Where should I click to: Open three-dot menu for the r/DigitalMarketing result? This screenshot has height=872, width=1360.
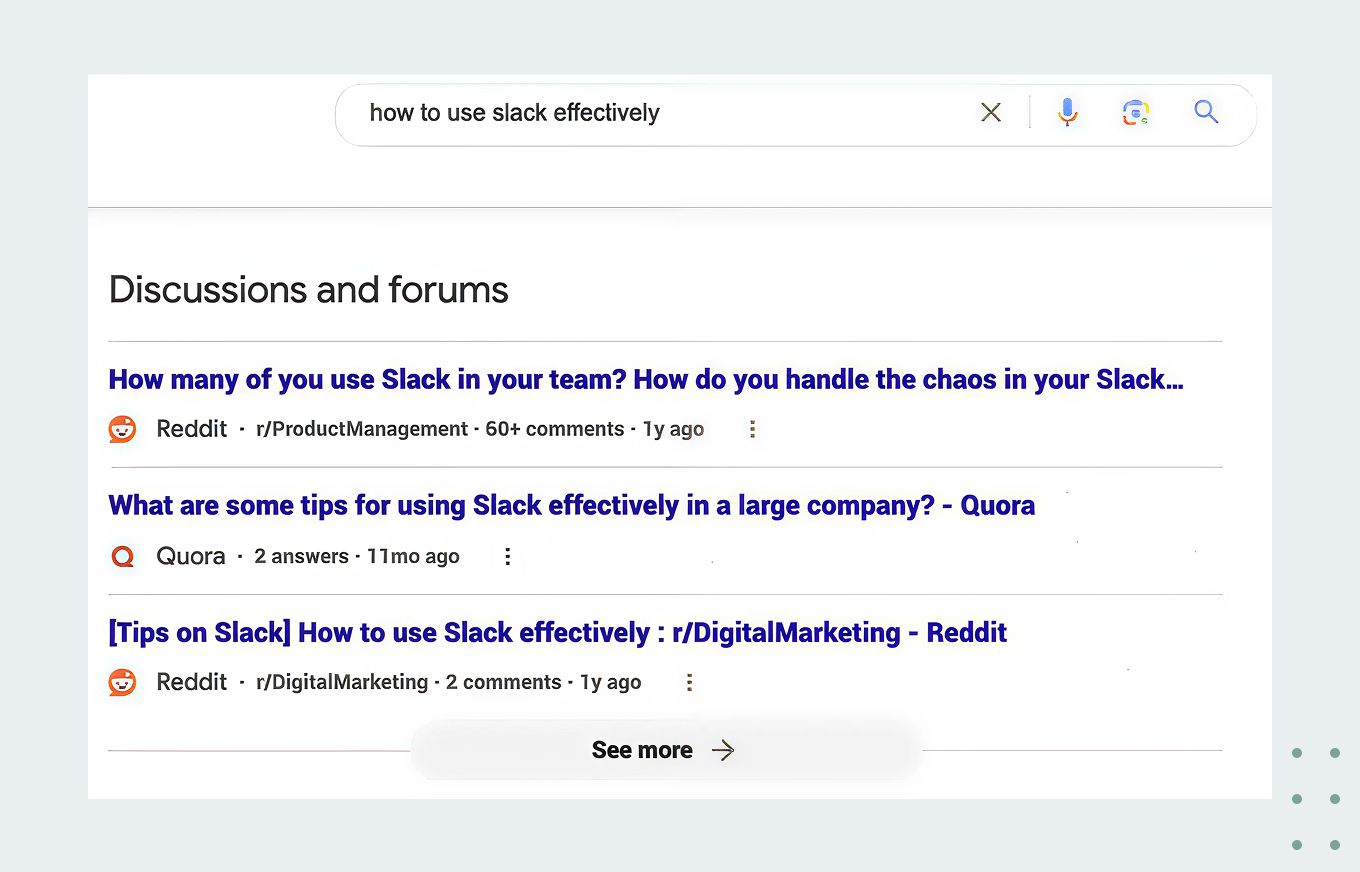pyautogui.click(x=689, y=682)
